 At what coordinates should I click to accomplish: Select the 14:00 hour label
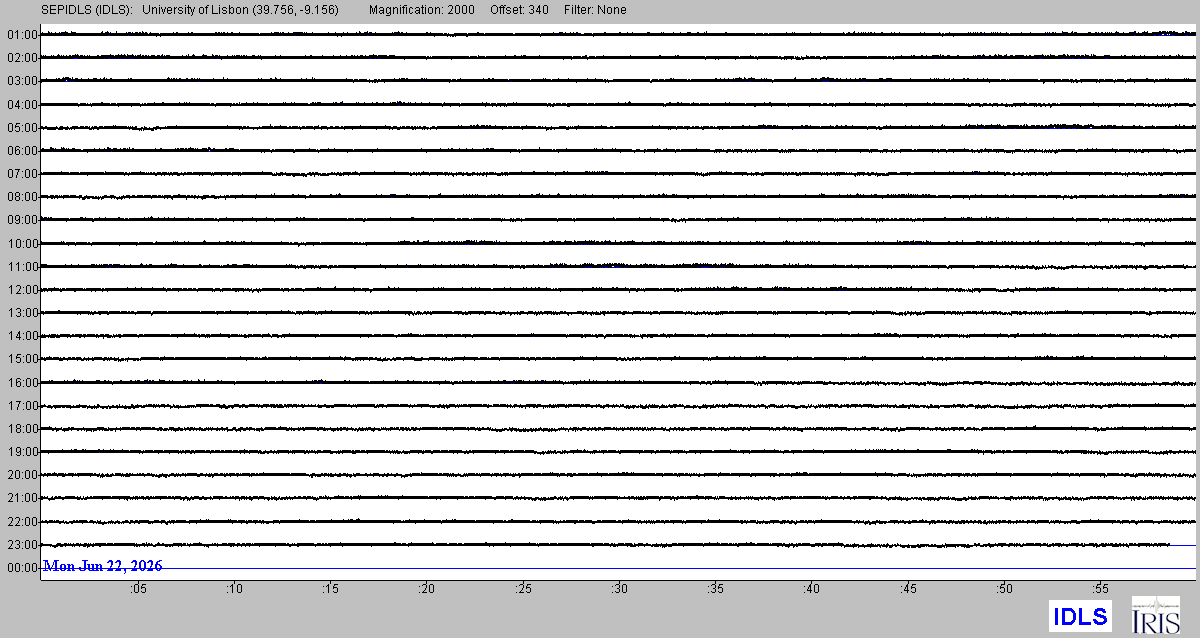pyautogui.click(x=22, y=336)
